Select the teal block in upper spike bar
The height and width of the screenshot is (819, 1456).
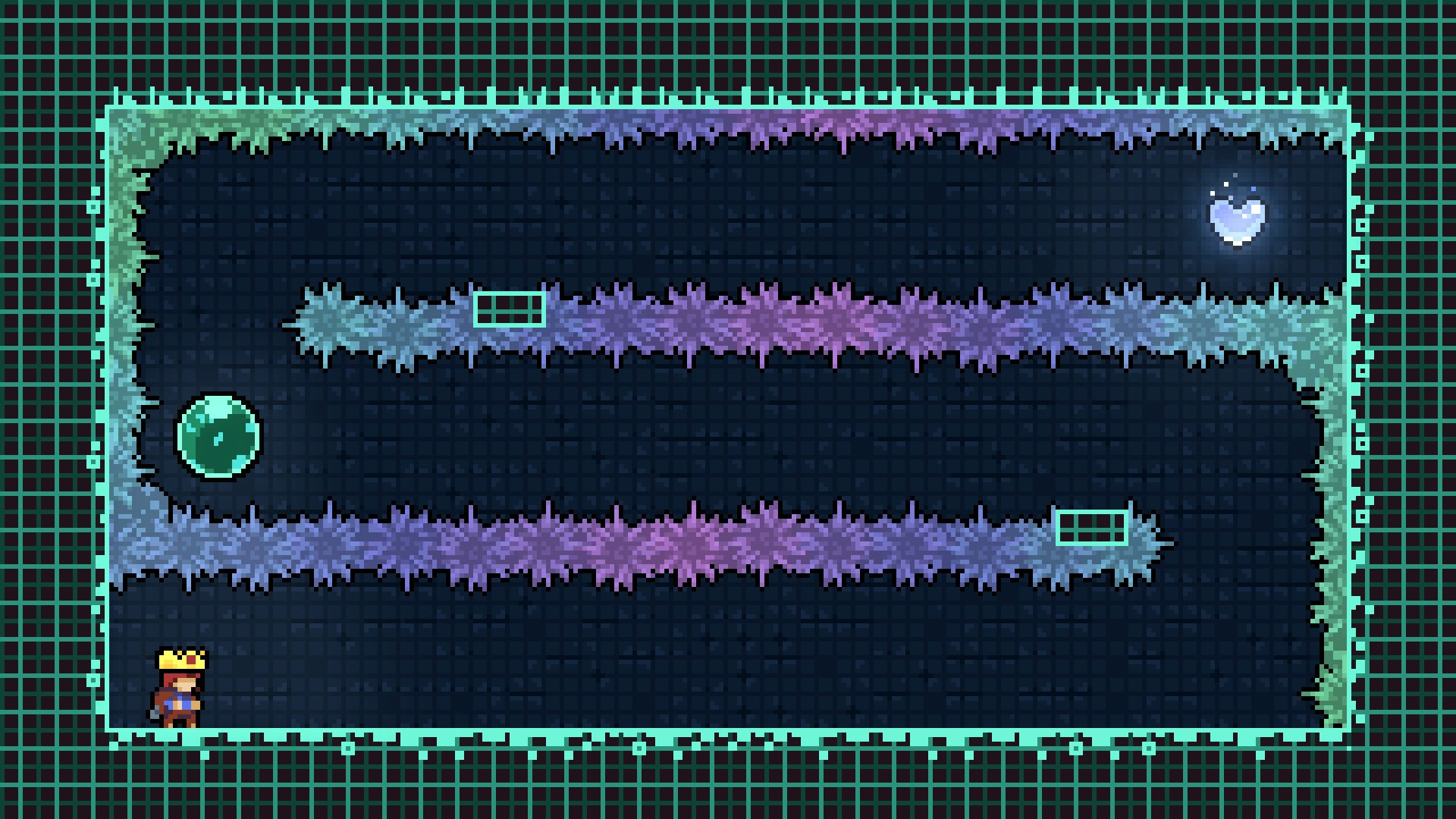coord(509,309)
